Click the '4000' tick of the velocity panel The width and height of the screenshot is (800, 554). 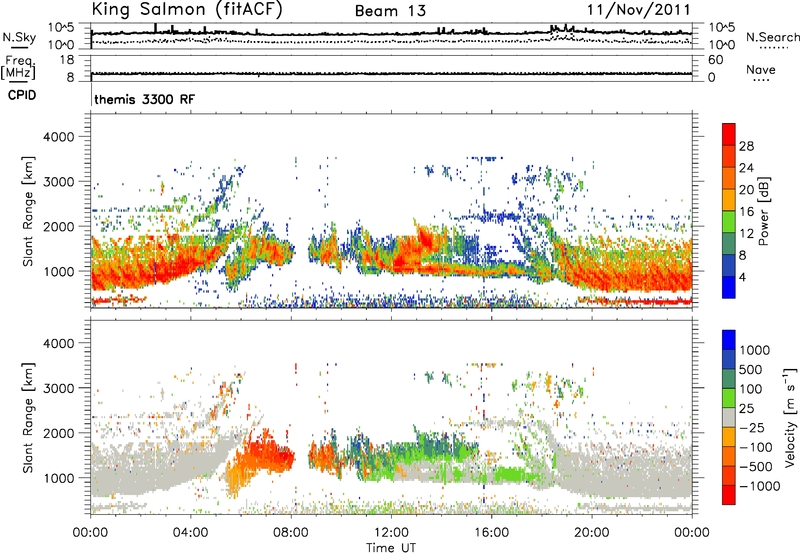[x=59, y=343]
